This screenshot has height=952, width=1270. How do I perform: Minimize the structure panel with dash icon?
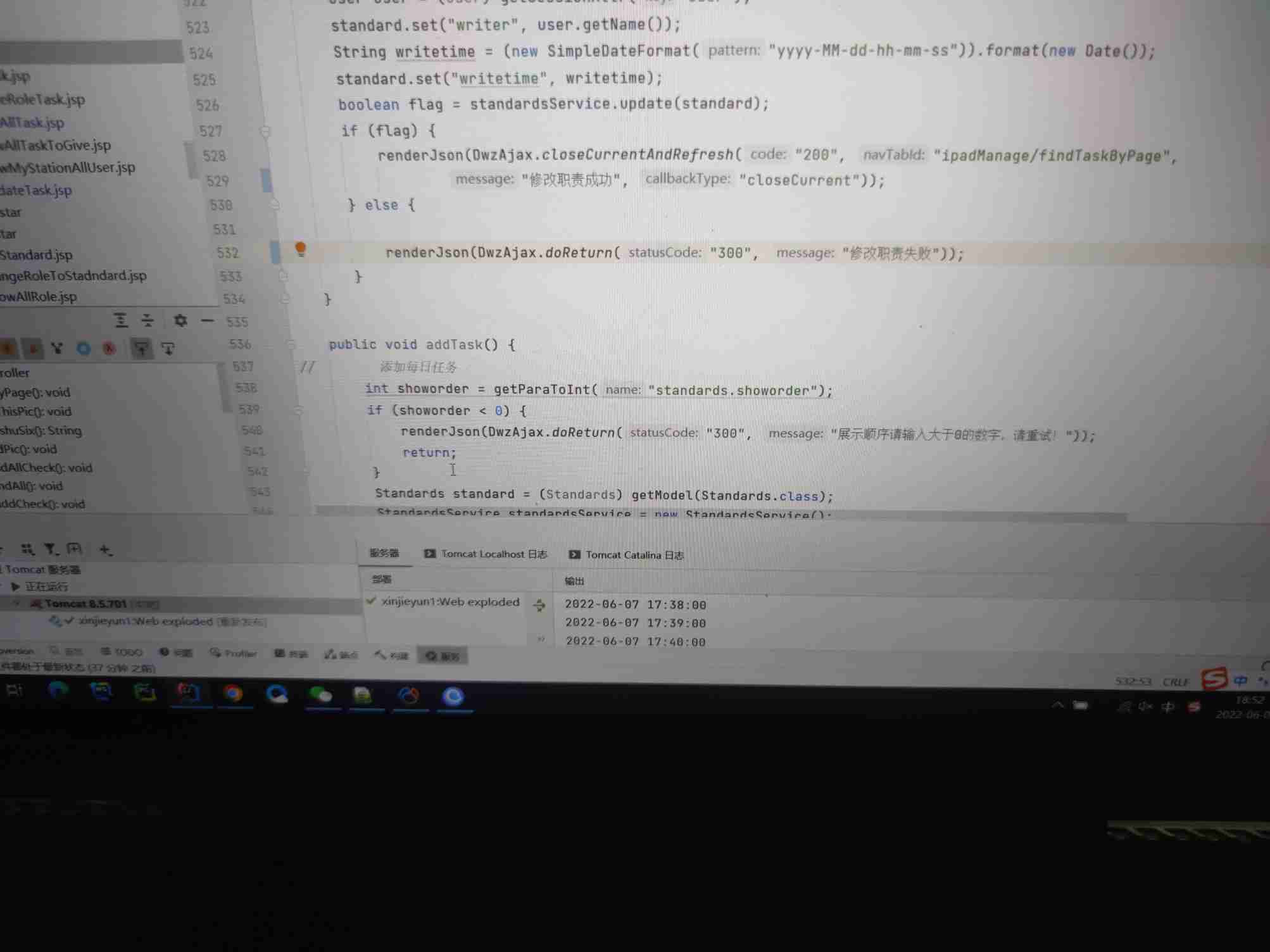coord(207,321)
